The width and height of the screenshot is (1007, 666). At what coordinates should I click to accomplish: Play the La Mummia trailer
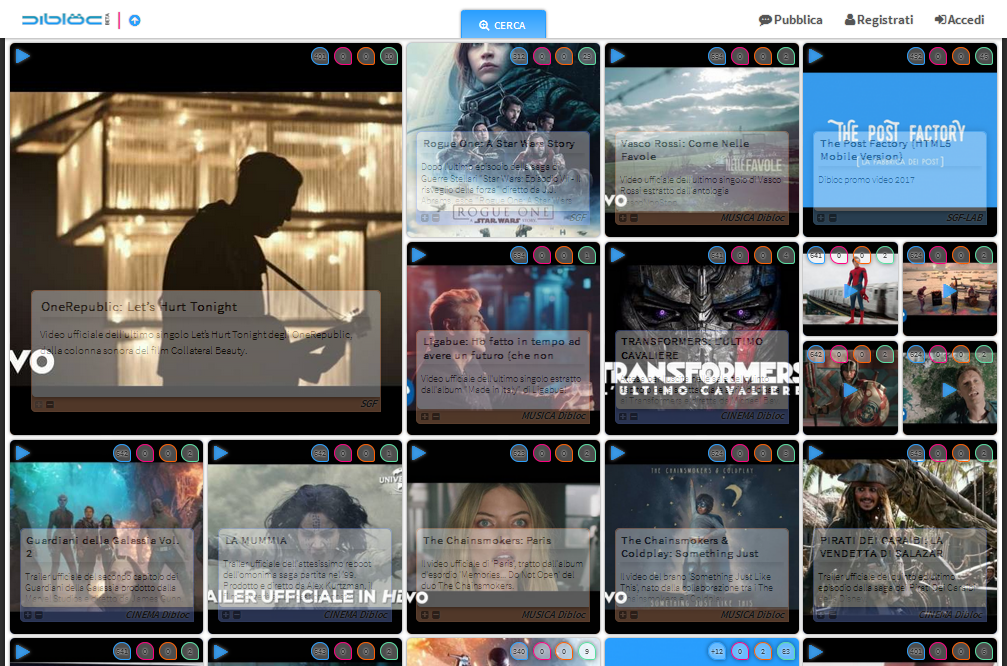221,453
